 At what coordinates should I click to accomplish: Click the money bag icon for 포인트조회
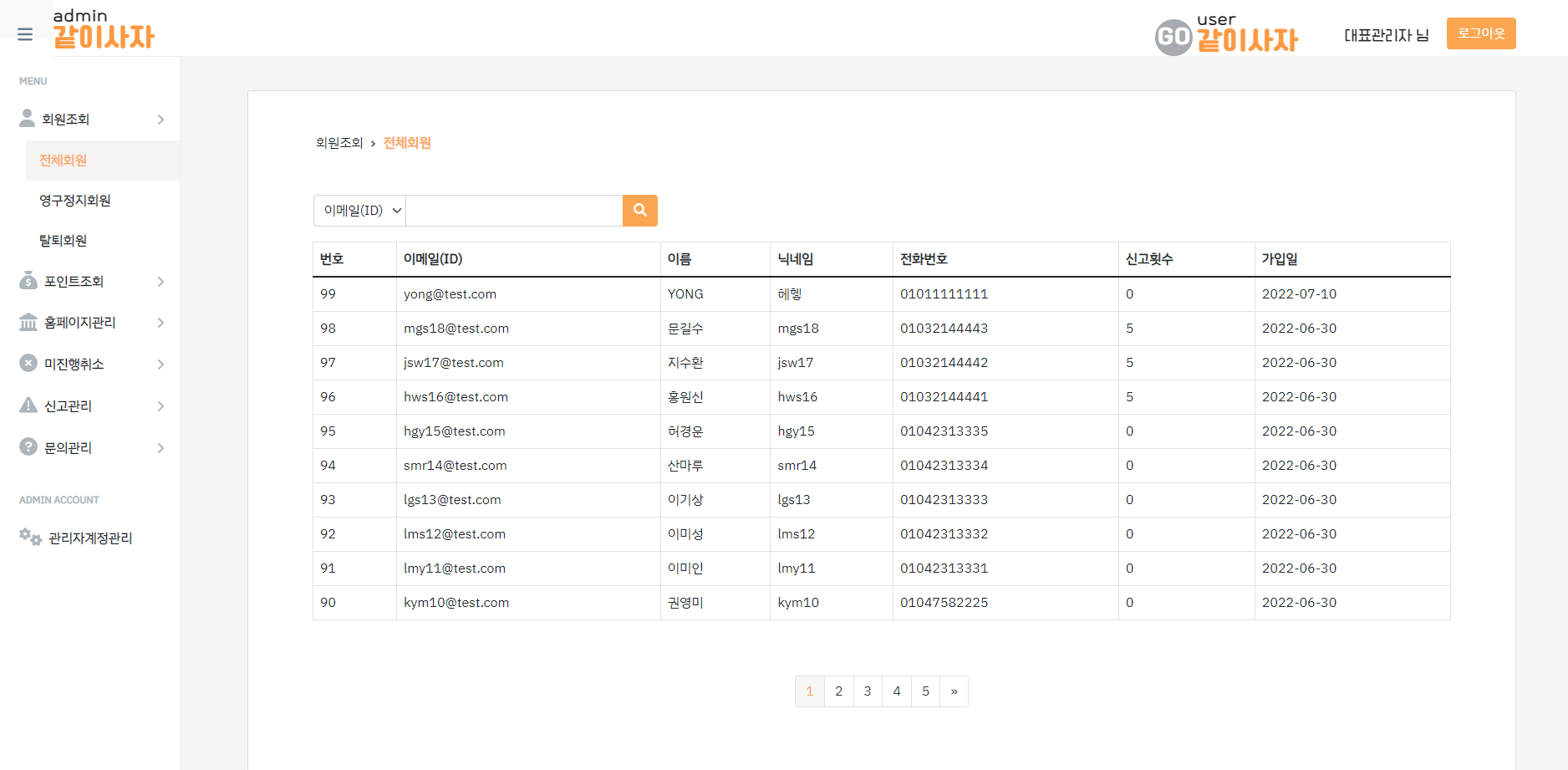(x=28, y=280)
